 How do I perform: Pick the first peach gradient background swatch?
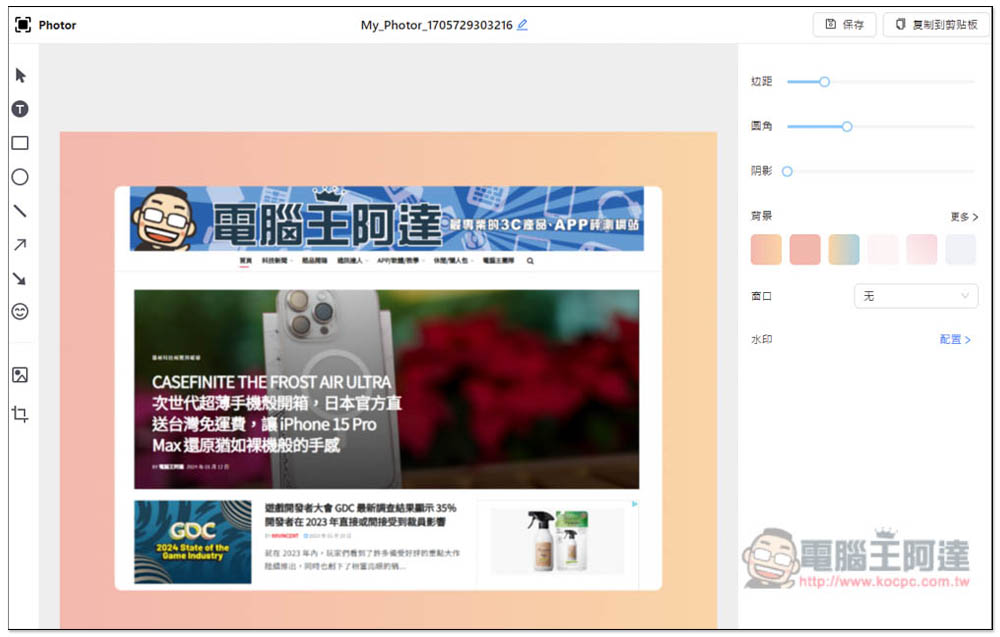(766, 250)
